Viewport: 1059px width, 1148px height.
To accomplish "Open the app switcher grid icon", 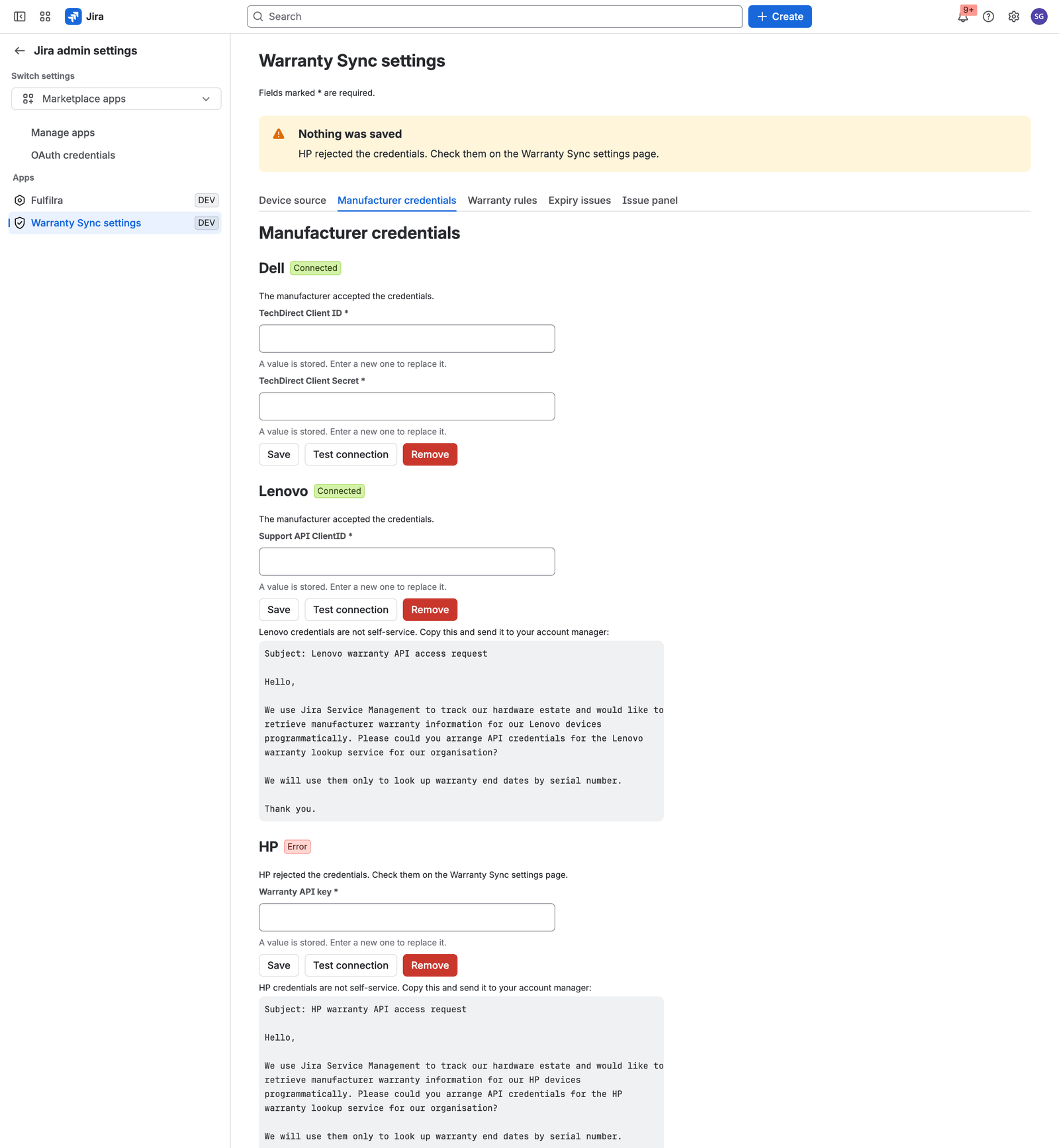I will 45,17.
